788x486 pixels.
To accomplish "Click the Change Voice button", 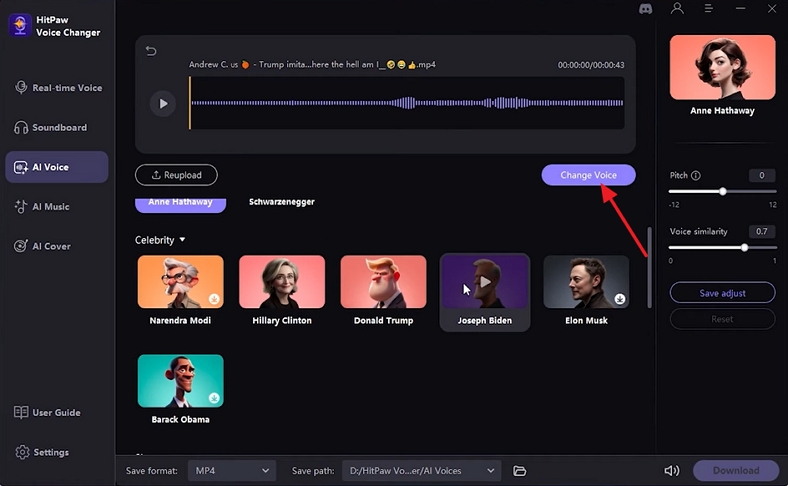I will coord(588,175).
